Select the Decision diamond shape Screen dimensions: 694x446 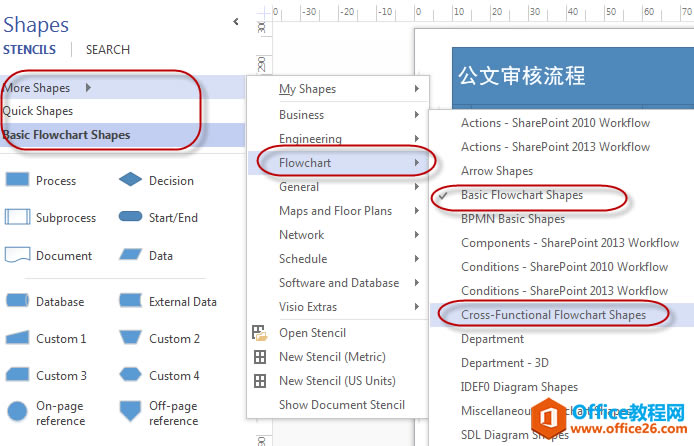(130, 179)
